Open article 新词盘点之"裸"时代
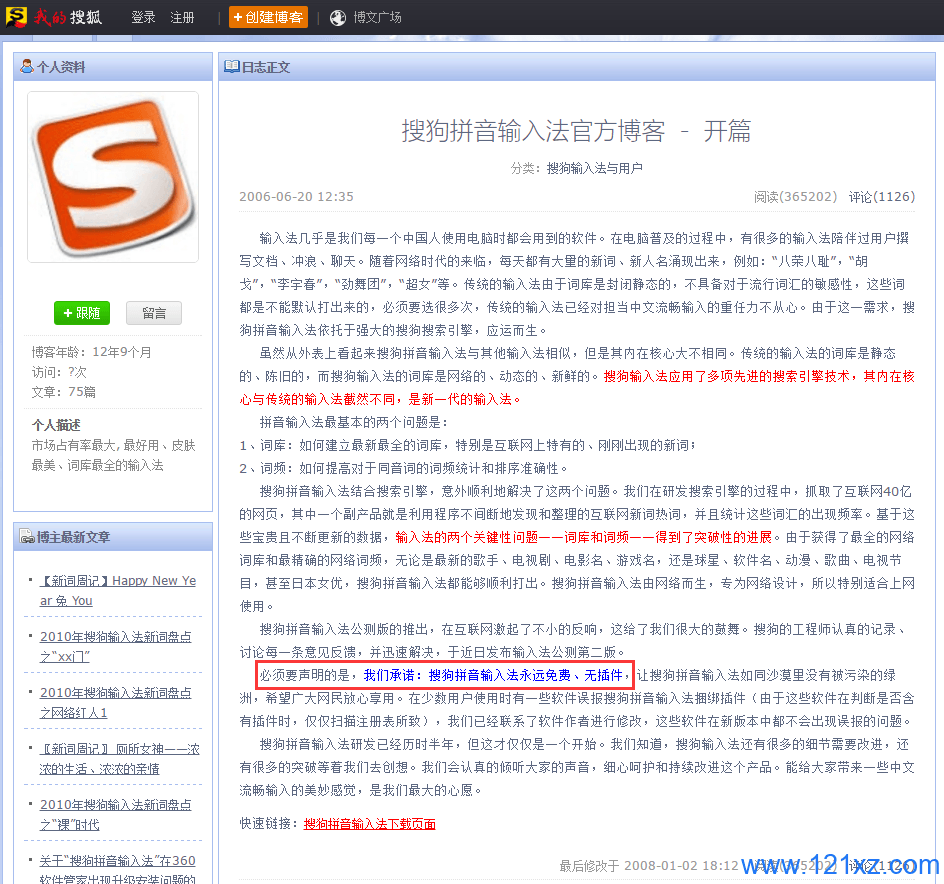The image size is (944, 884). pyautogui.click(x=116, y=815)
